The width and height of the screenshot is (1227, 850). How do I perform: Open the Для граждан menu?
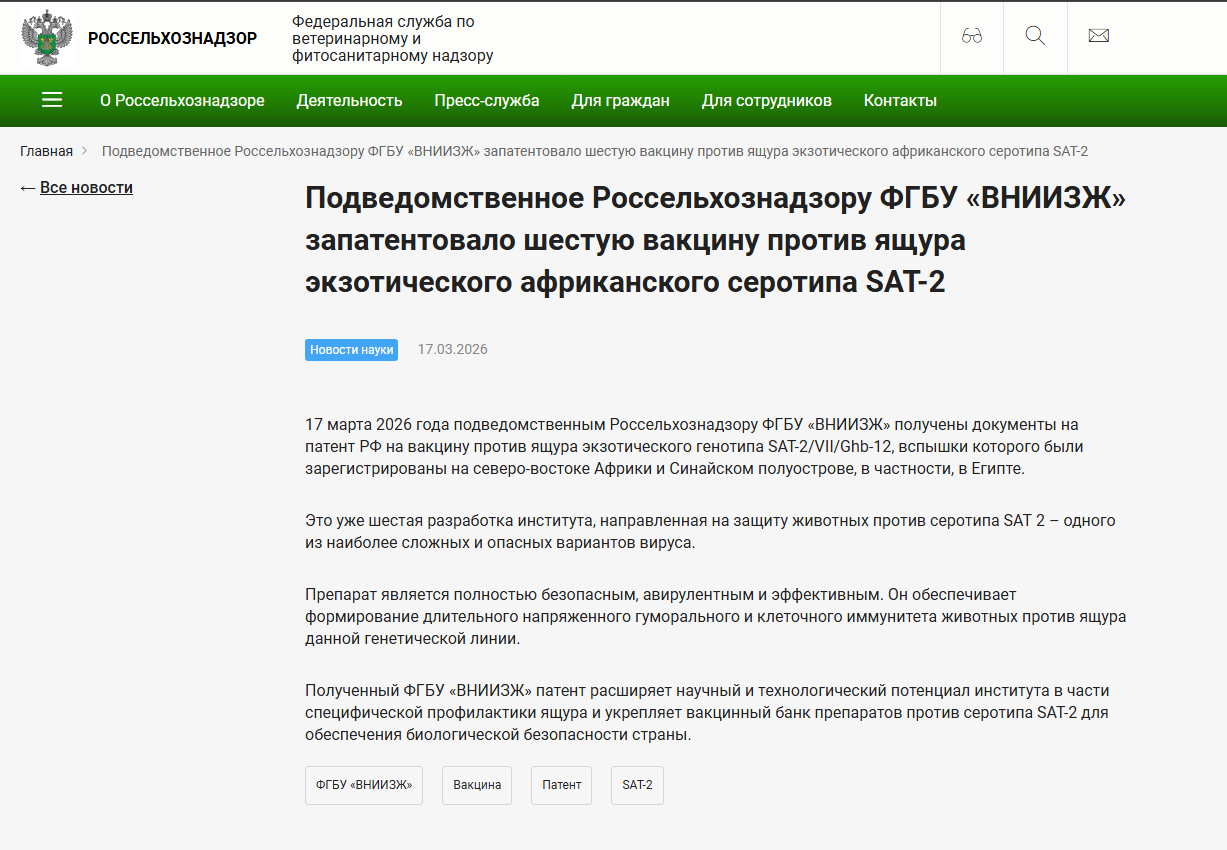point(621,101)
